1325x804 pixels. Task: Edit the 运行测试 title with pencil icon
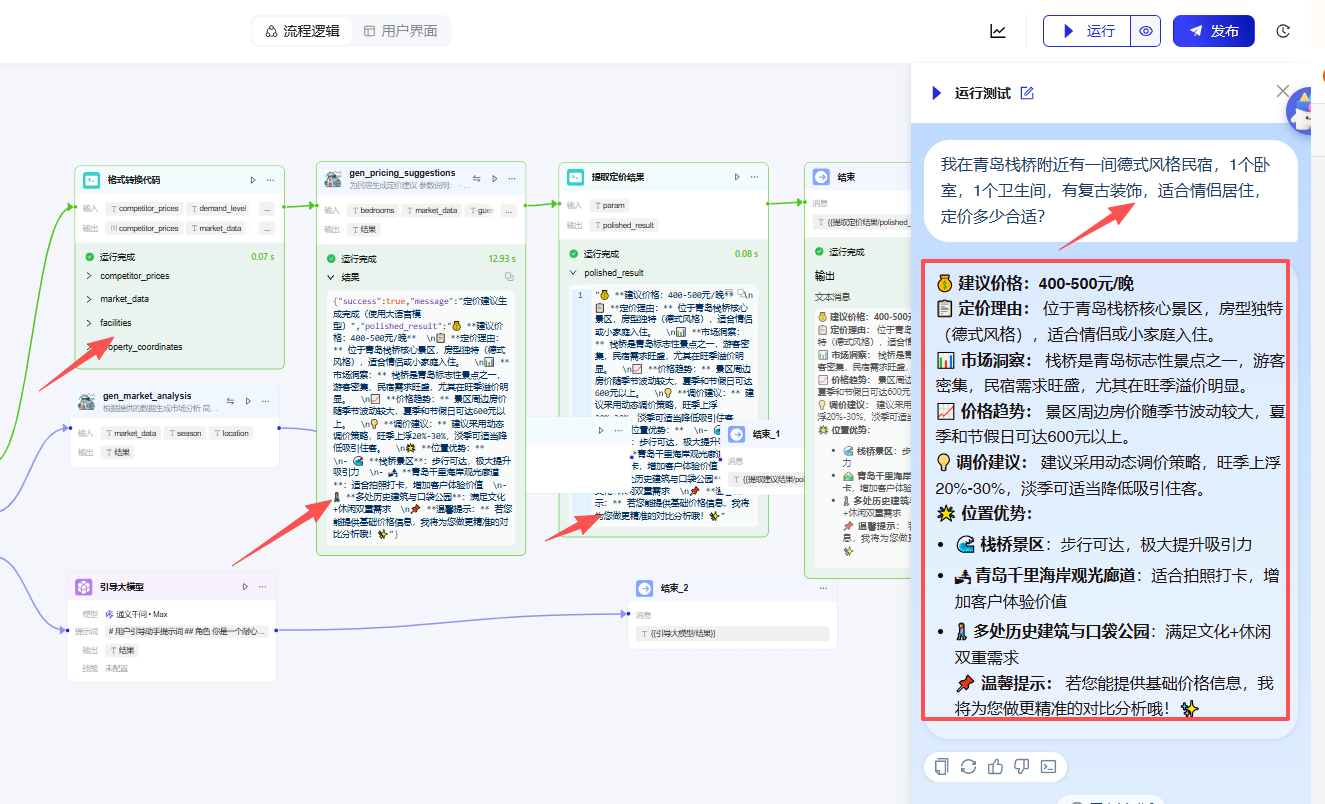click(x=1027, y=93)
